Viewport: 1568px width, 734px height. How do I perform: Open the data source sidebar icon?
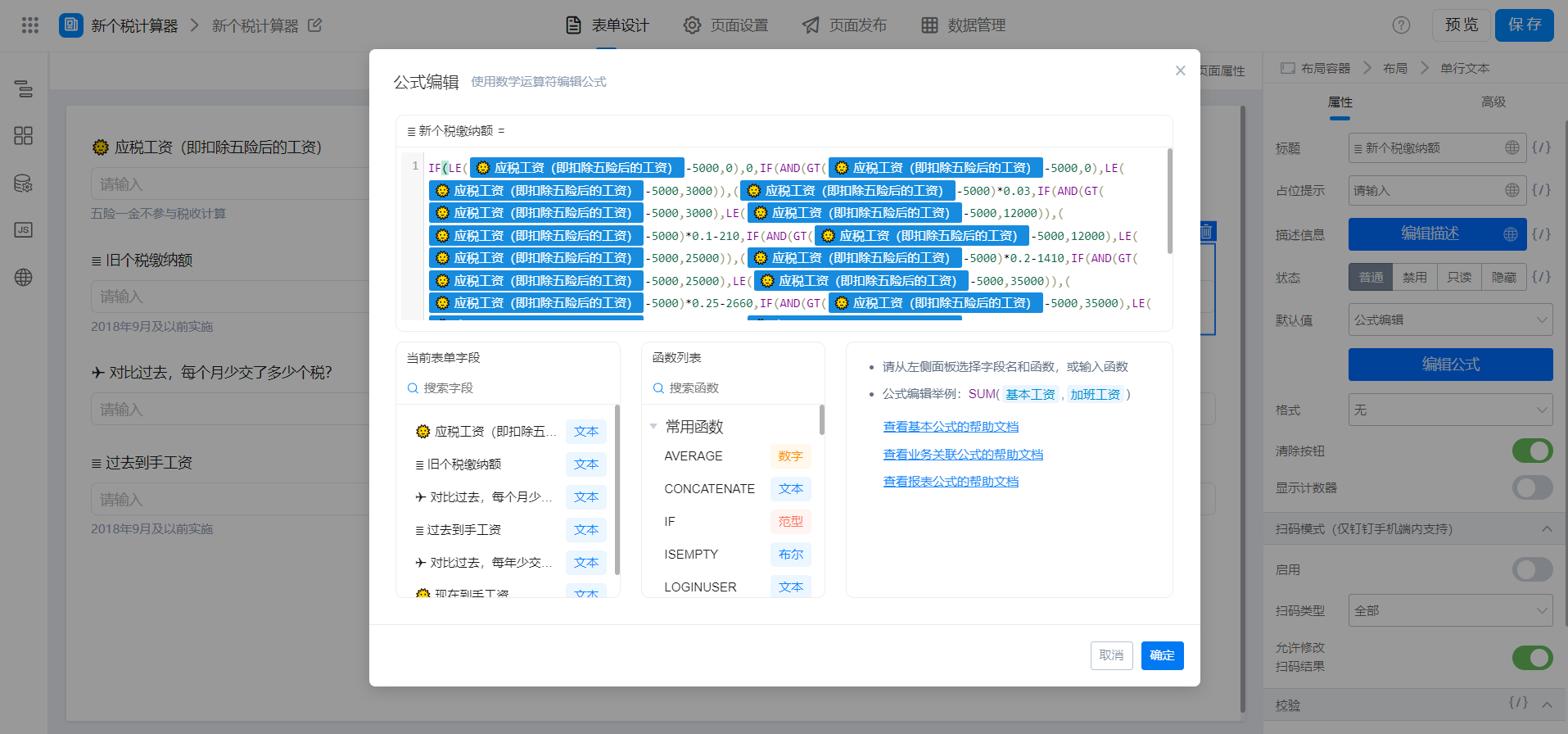(x=24, y=183)
